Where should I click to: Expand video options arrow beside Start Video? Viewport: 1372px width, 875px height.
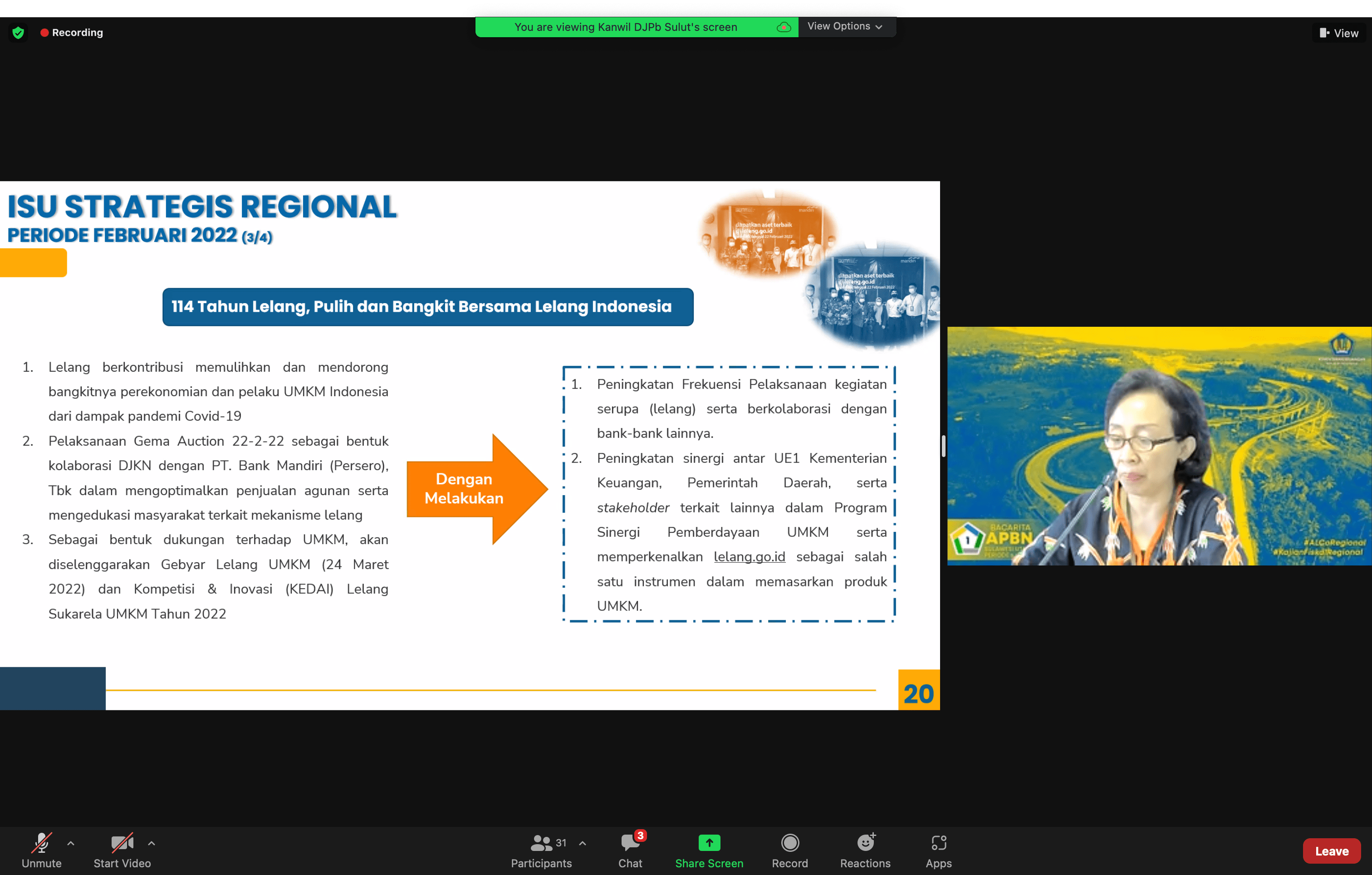click(152, 843)
